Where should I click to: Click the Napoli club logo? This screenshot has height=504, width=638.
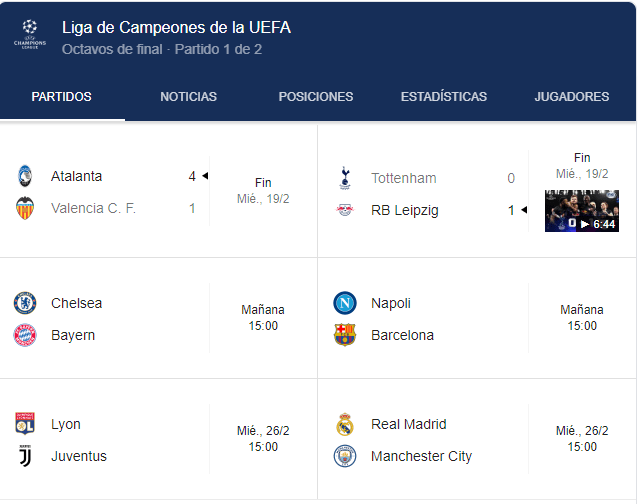point(345,303)
